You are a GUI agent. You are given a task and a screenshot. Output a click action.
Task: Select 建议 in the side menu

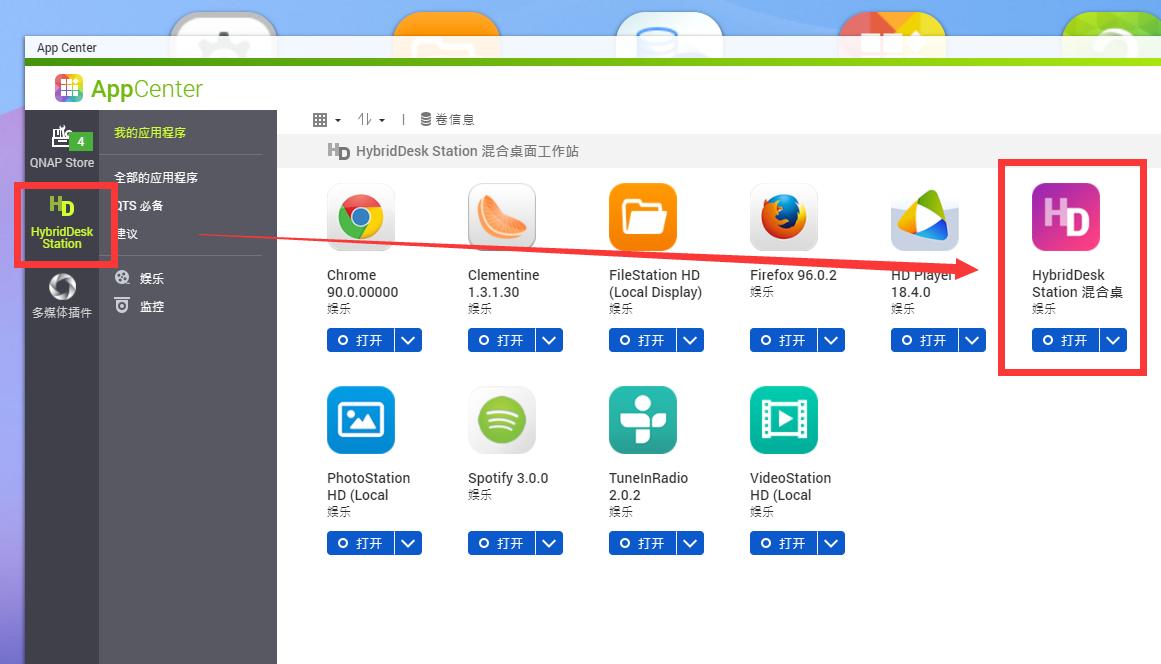tap(127, 234)
